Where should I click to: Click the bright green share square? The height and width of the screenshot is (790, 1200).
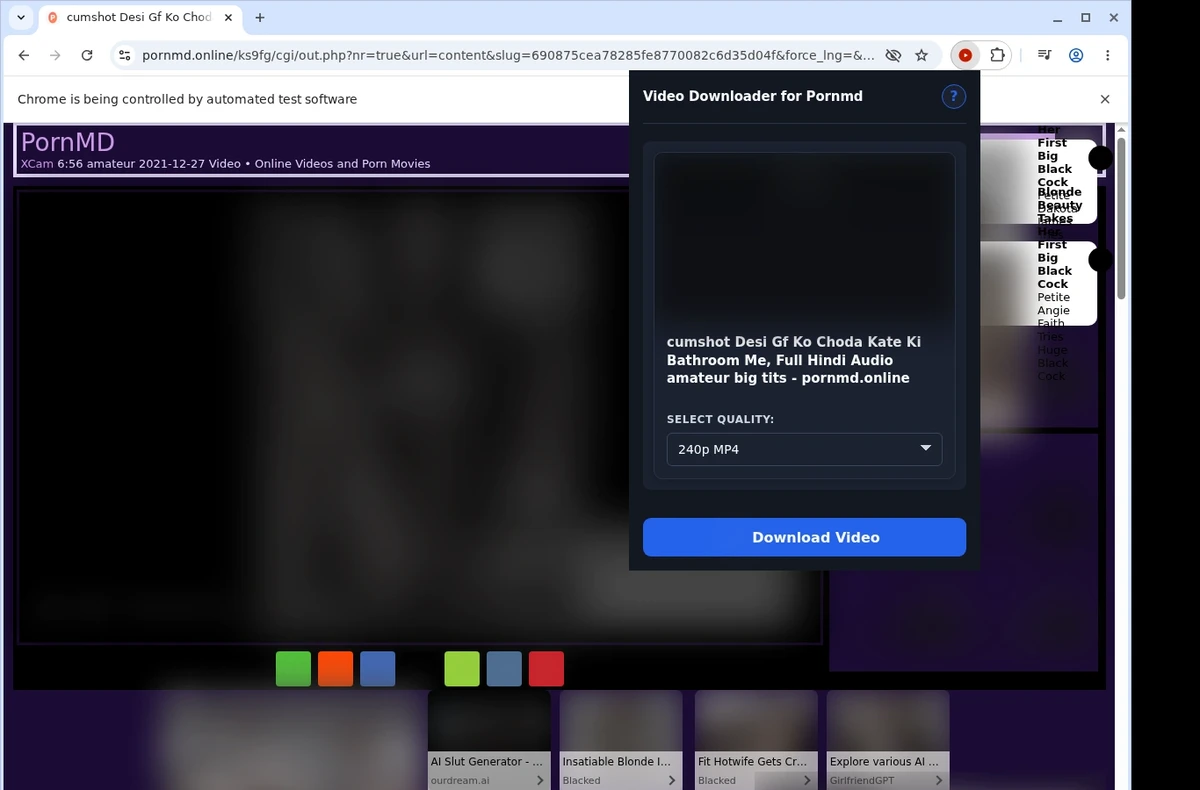(x=294, y=669)
